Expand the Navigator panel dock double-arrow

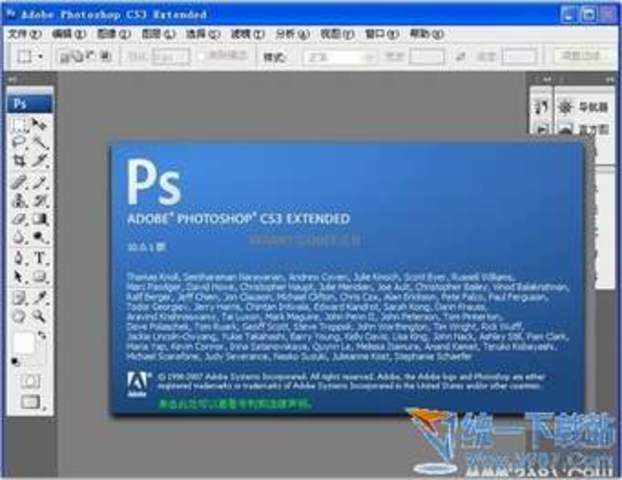coord(610,80)
